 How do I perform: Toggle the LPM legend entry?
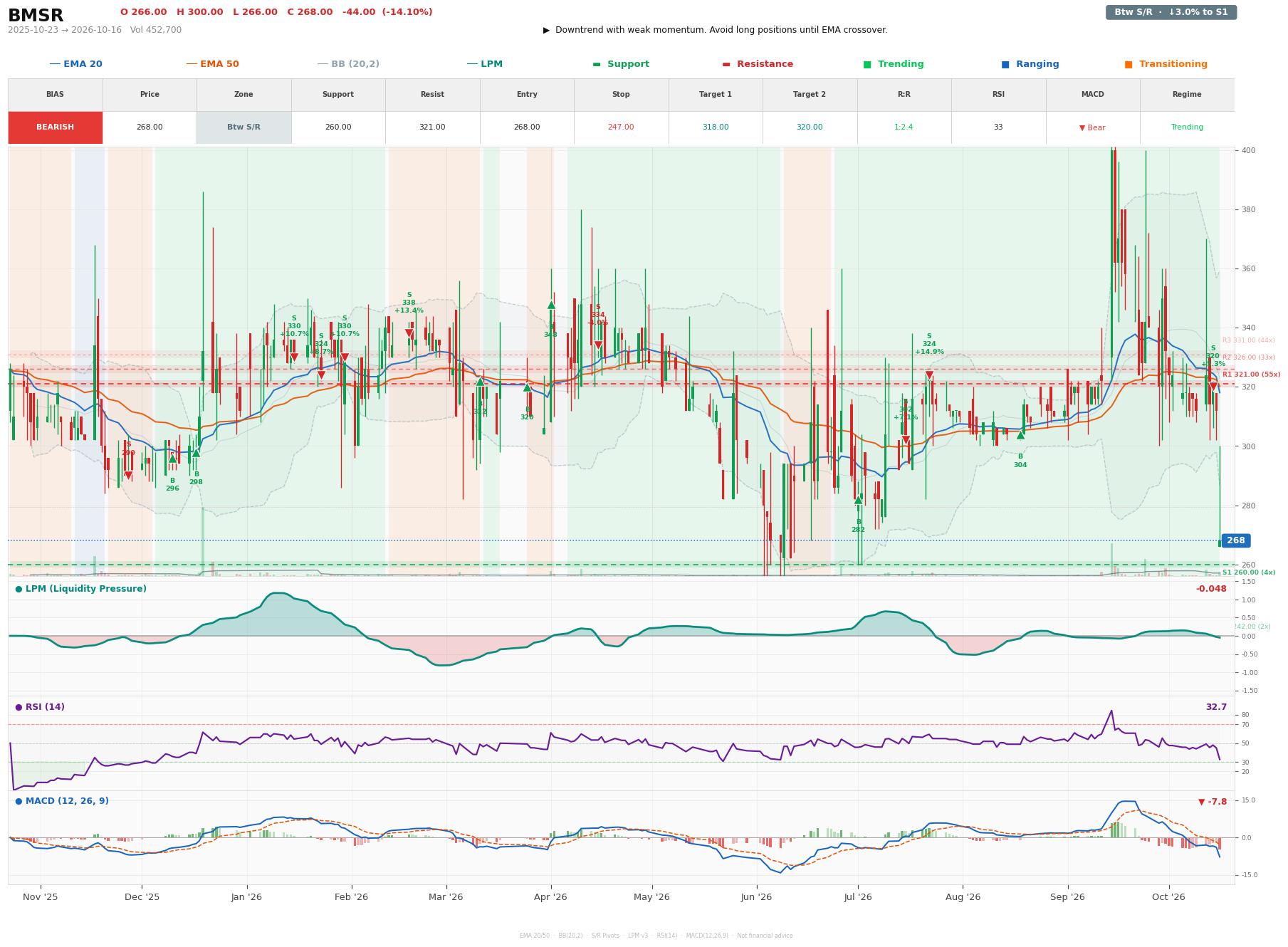click(484, 64)
